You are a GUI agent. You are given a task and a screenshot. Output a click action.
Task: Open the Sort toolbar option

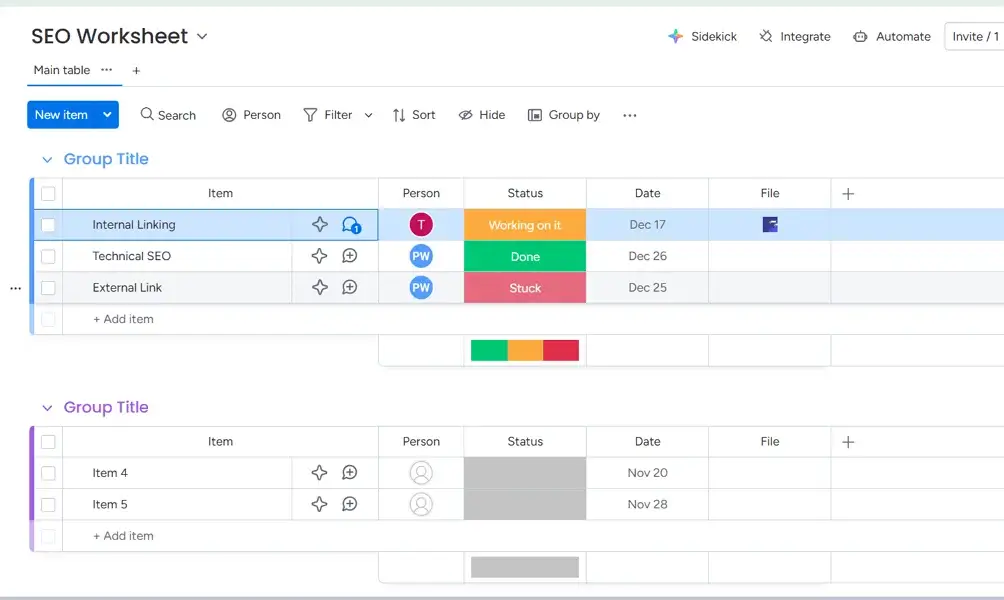(x=414, y=115)
